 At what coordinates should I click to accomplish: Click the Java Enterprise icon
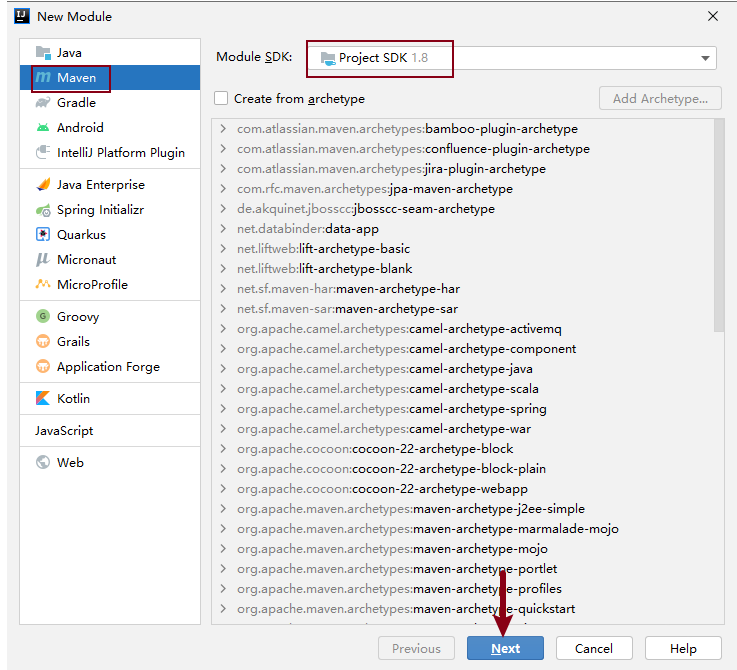[x=43, y=184]
